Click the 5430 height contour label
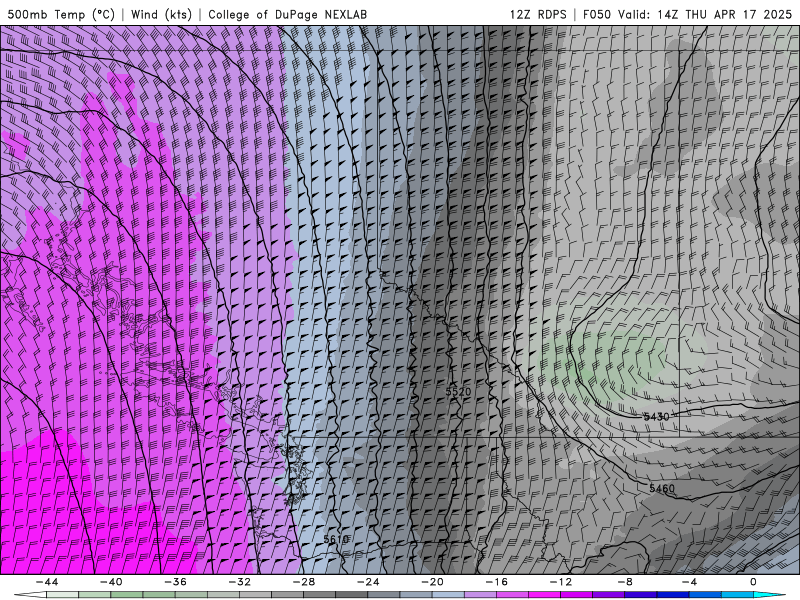800x600 pixels. [656, 417]
